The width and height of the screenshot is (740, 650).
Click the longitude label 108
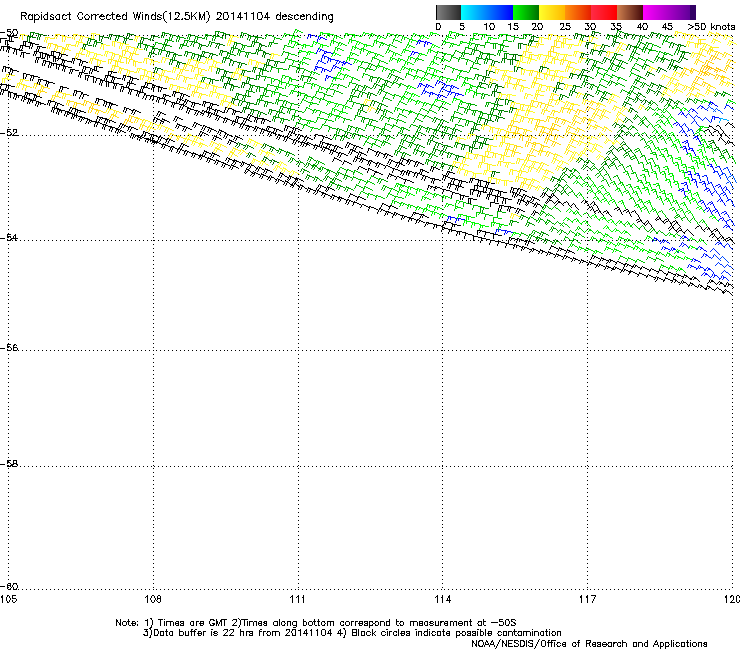[153, 599]
